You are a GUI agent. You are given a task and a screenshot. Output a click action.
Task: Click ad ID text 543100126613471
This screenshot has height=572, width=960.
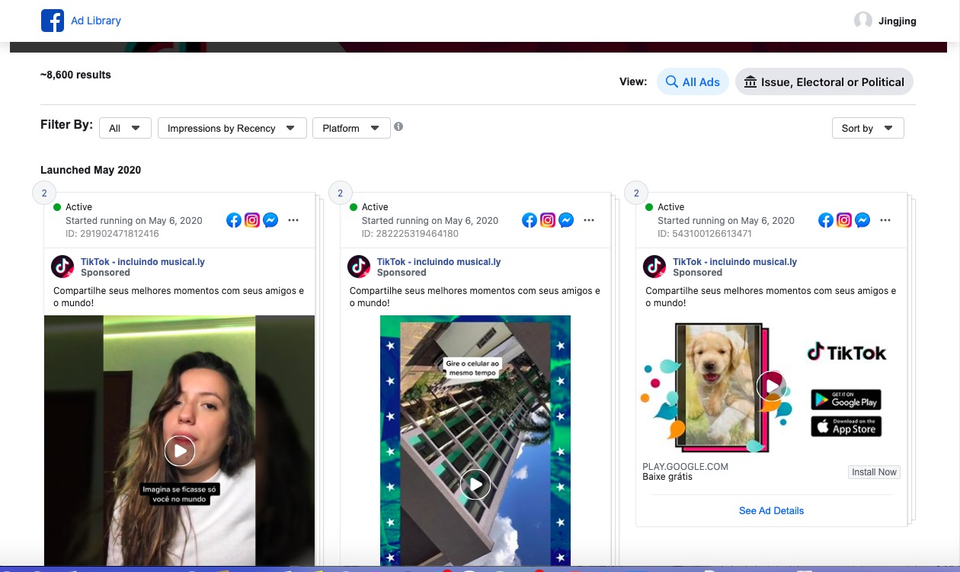[705, 233]
